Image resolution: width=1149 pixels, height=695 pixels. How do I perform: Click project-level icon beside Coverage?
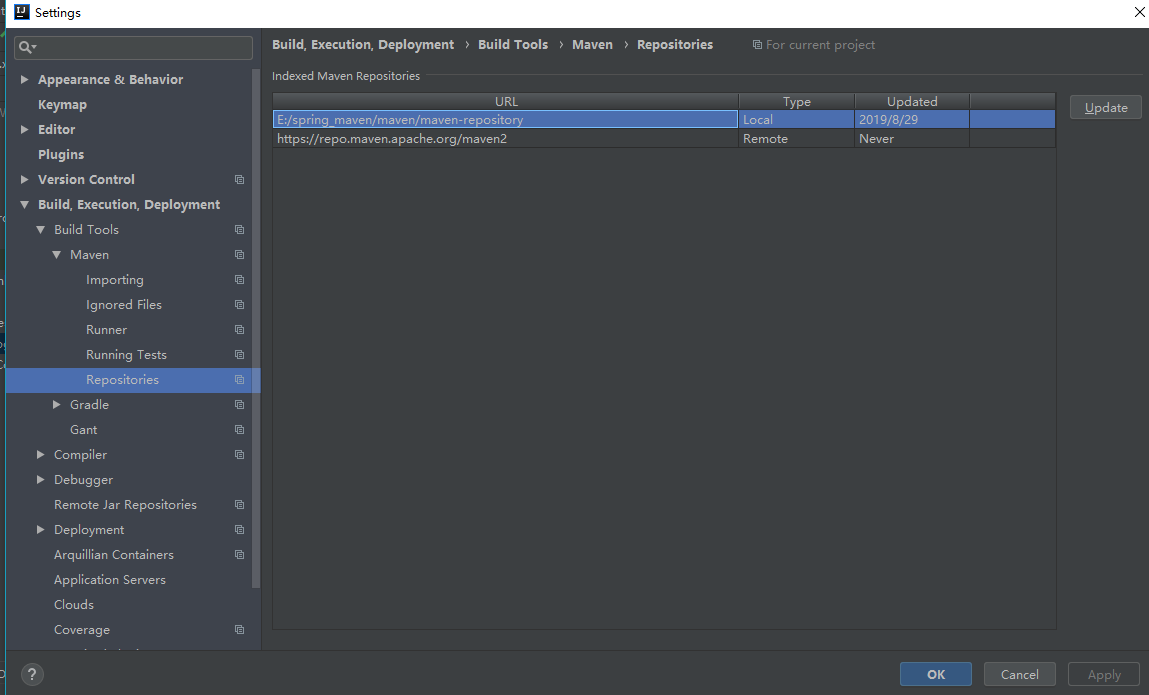(239, 630)
